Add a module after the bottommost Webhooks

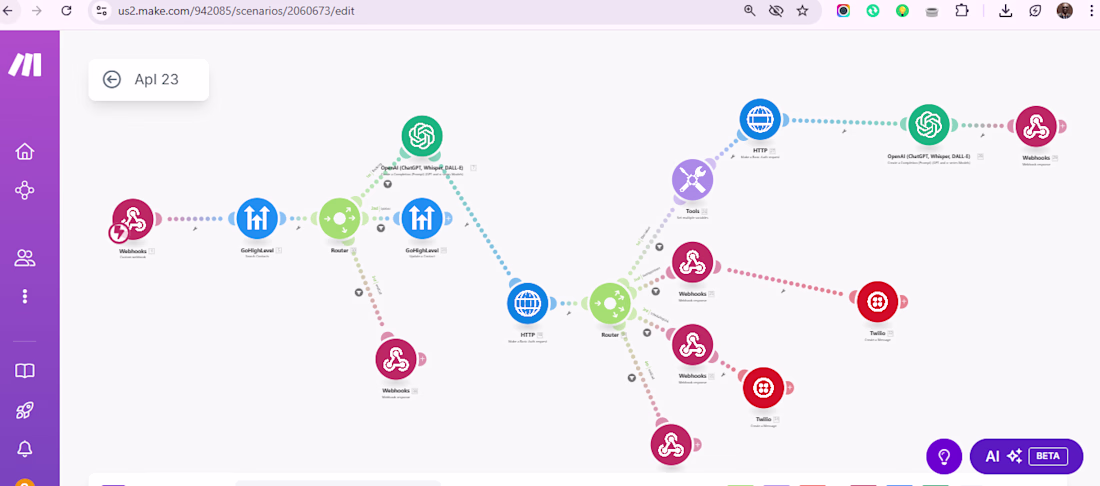[697, 445]
